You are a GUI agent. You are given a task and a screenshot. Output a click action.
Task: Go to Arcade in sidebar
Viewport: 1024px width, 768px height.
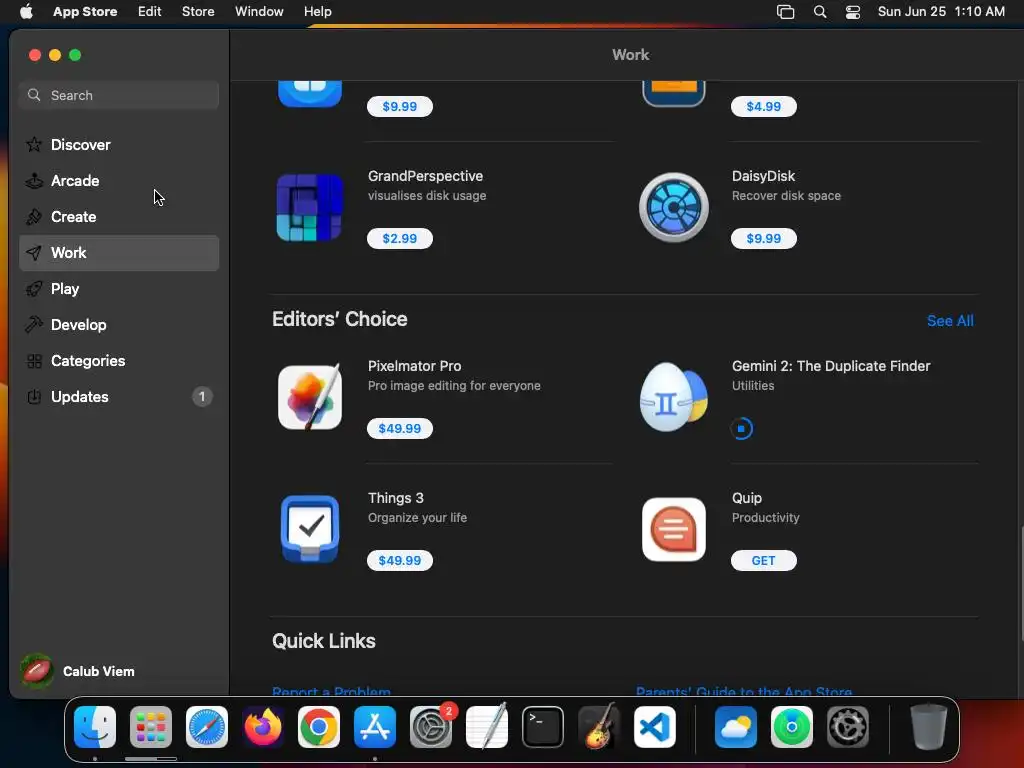coord(119,181)
